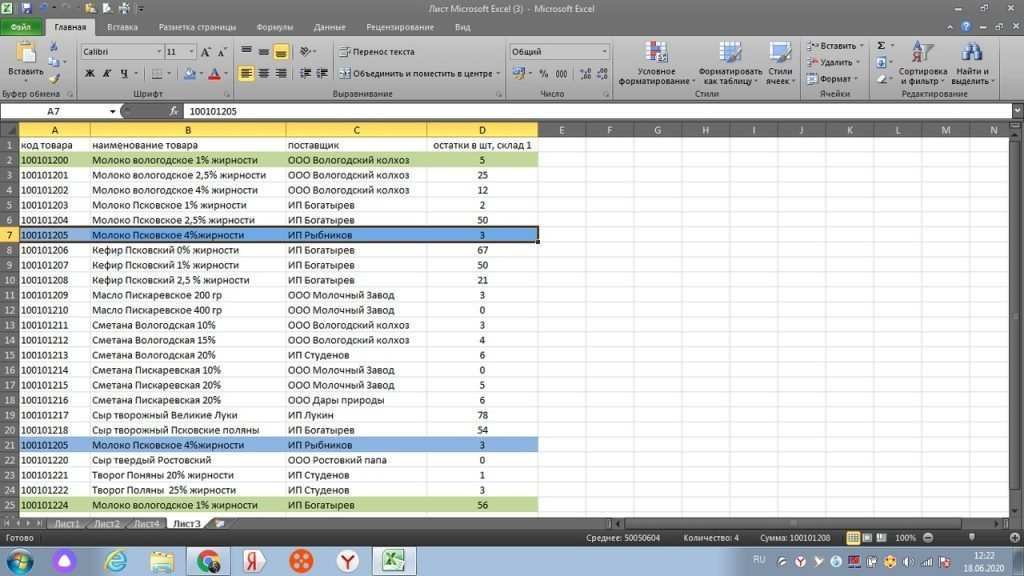Open the font color dropdown arrow
This screenshot has height=576, width=1024.
[x=226, y=74]
